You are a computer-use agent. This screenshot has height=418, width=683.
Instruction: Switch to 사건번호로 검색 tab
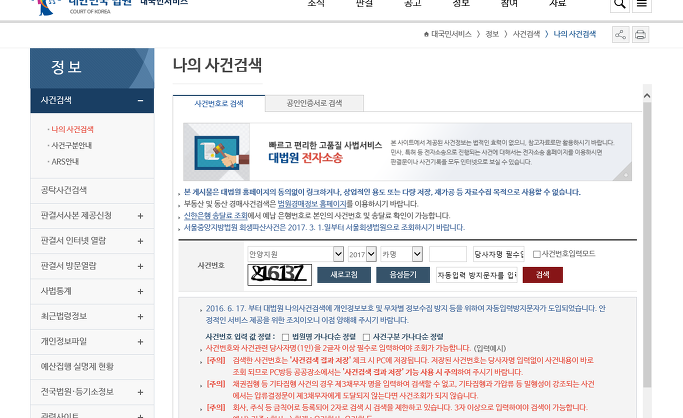point(219,104)
